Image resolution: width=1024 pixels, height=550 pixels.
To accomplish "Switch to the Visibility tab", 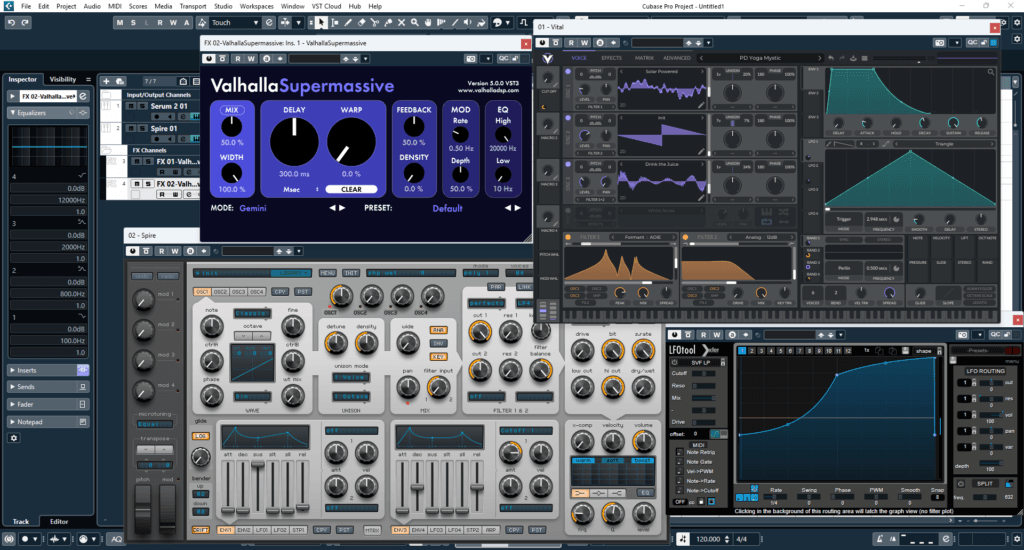I will pyautogui.click(x=63, y=79).
